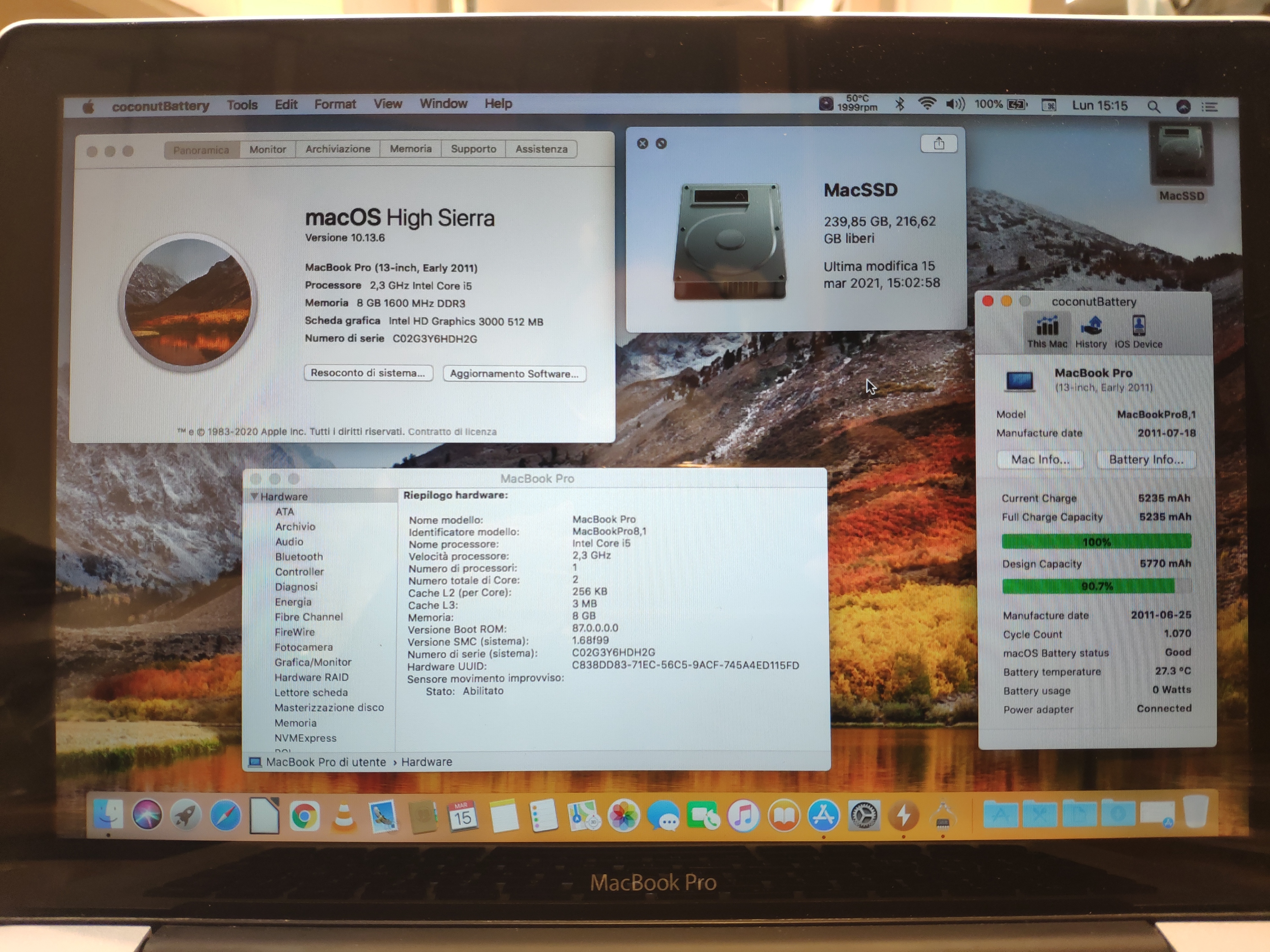Collapse Hardware disclosure triangle in sidebar
The image size is (1270, 952).
coord(254,496)
